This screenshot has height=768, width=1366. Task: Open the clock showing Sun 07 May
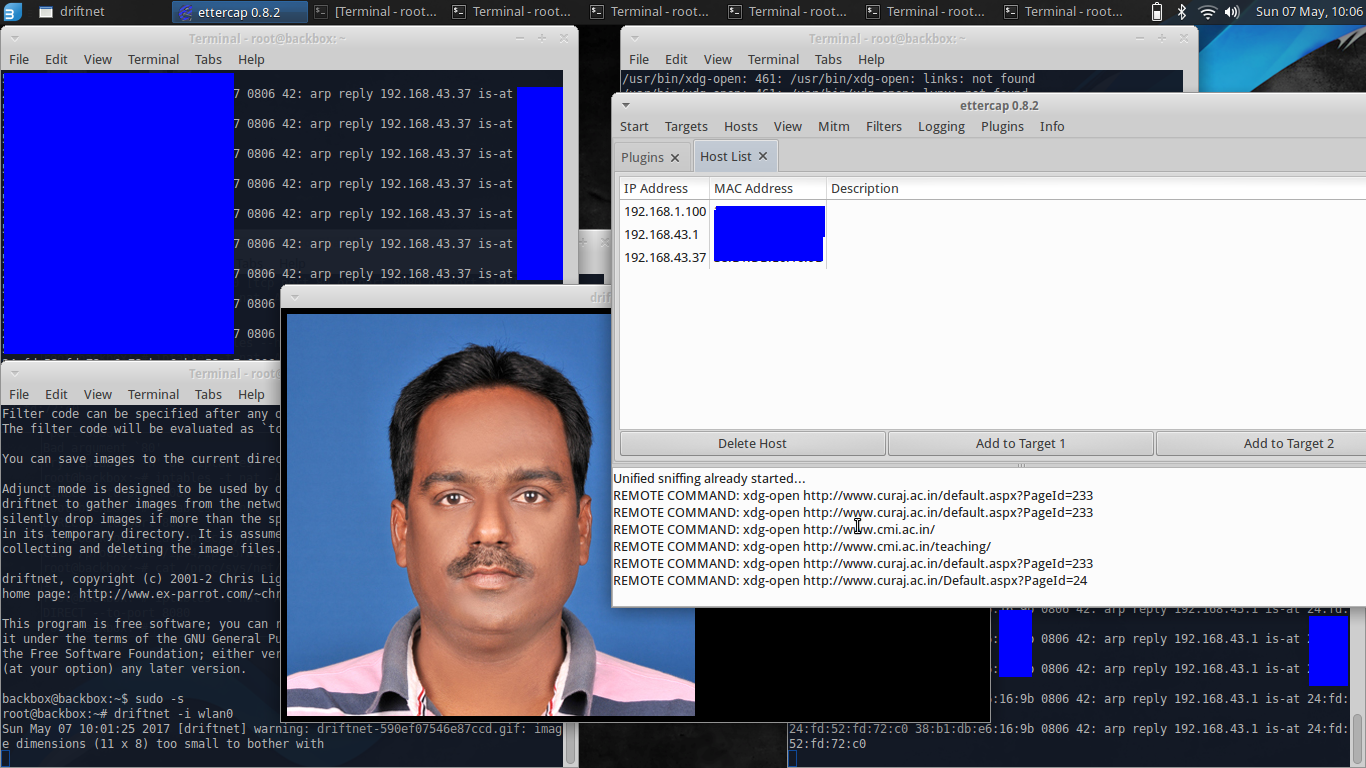point(1309,12)
